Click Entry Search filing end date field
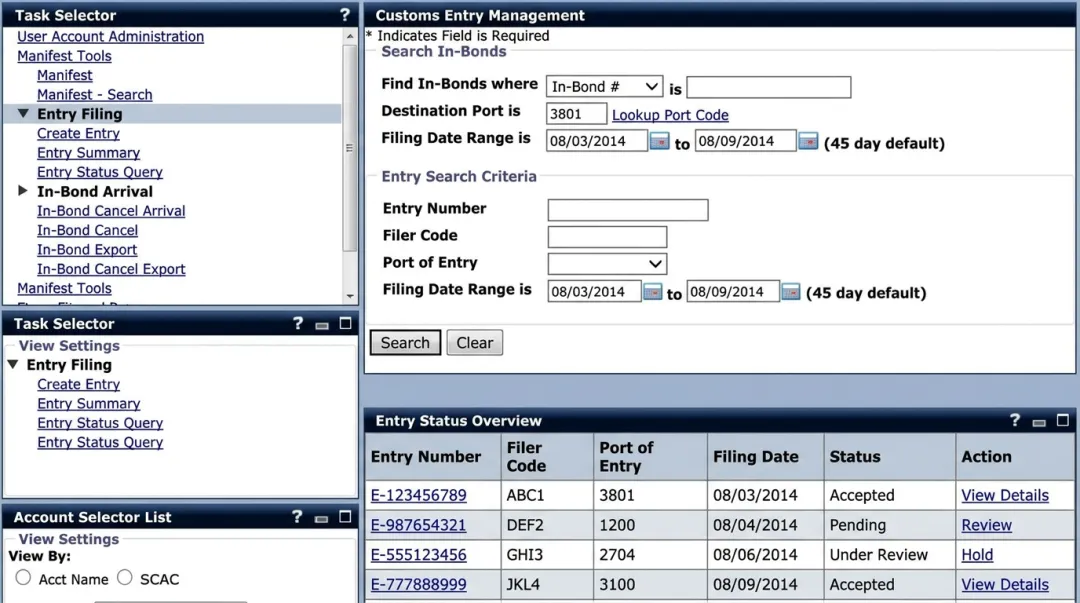1080x603 pixels. pyautogui.click(x=733, y=292)
